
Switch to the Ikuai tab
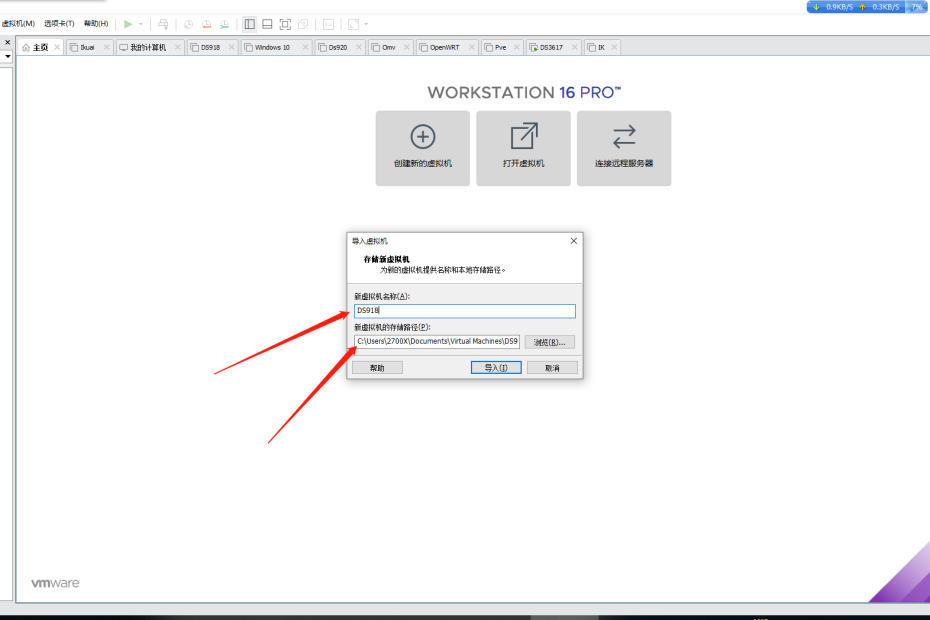[87, 47]
